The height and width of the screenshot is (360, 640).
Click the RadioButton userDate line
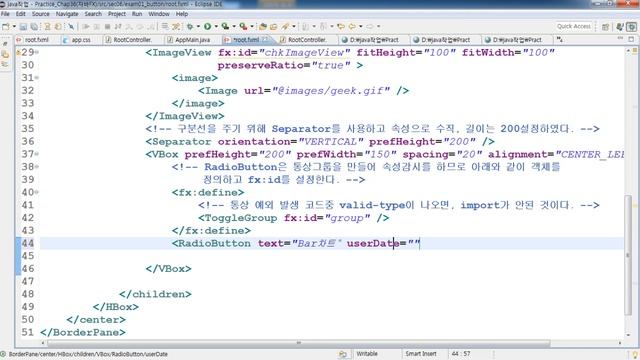point(296,243)
